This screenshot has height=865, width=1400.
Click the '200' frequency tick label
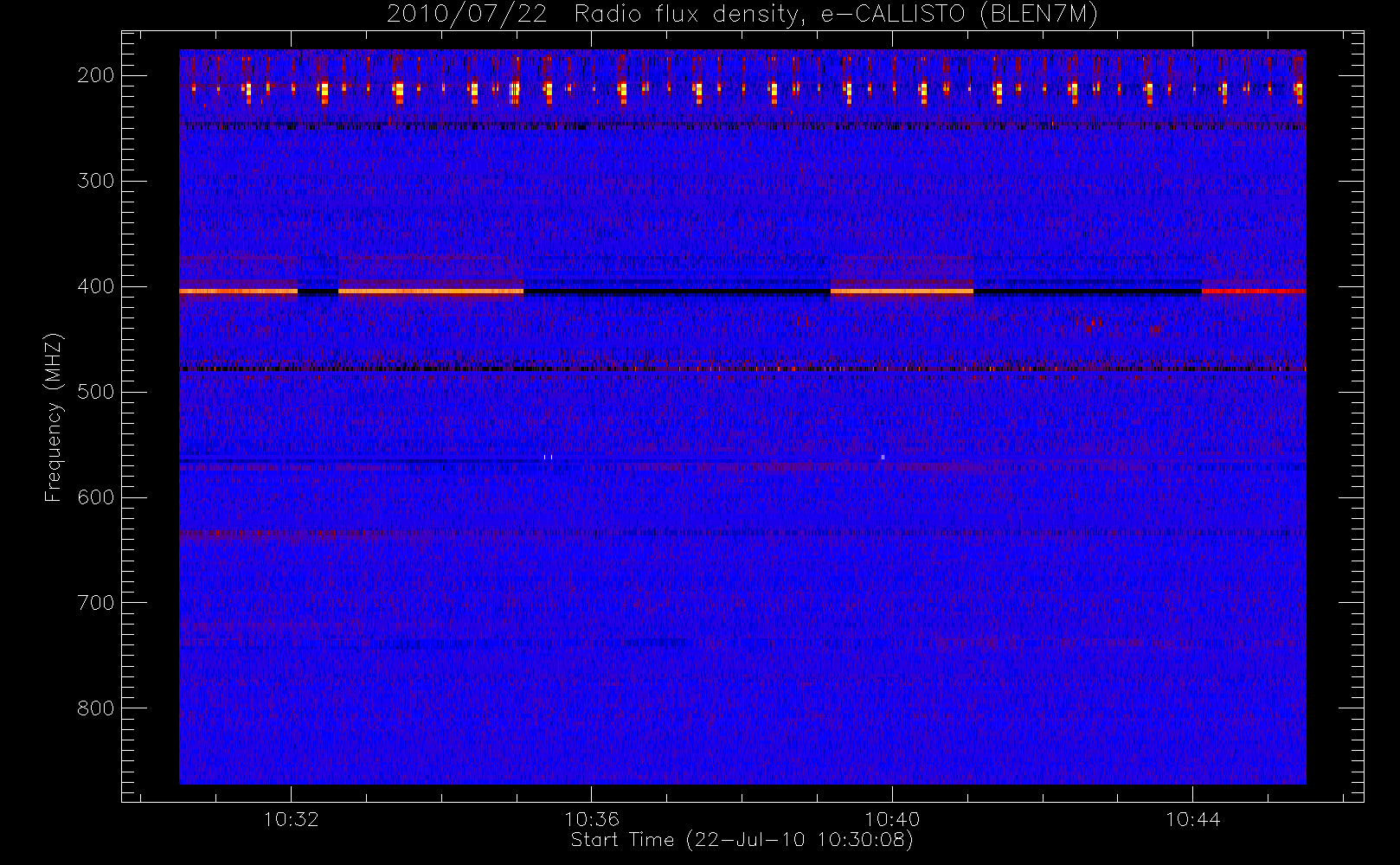click(96, 75)
